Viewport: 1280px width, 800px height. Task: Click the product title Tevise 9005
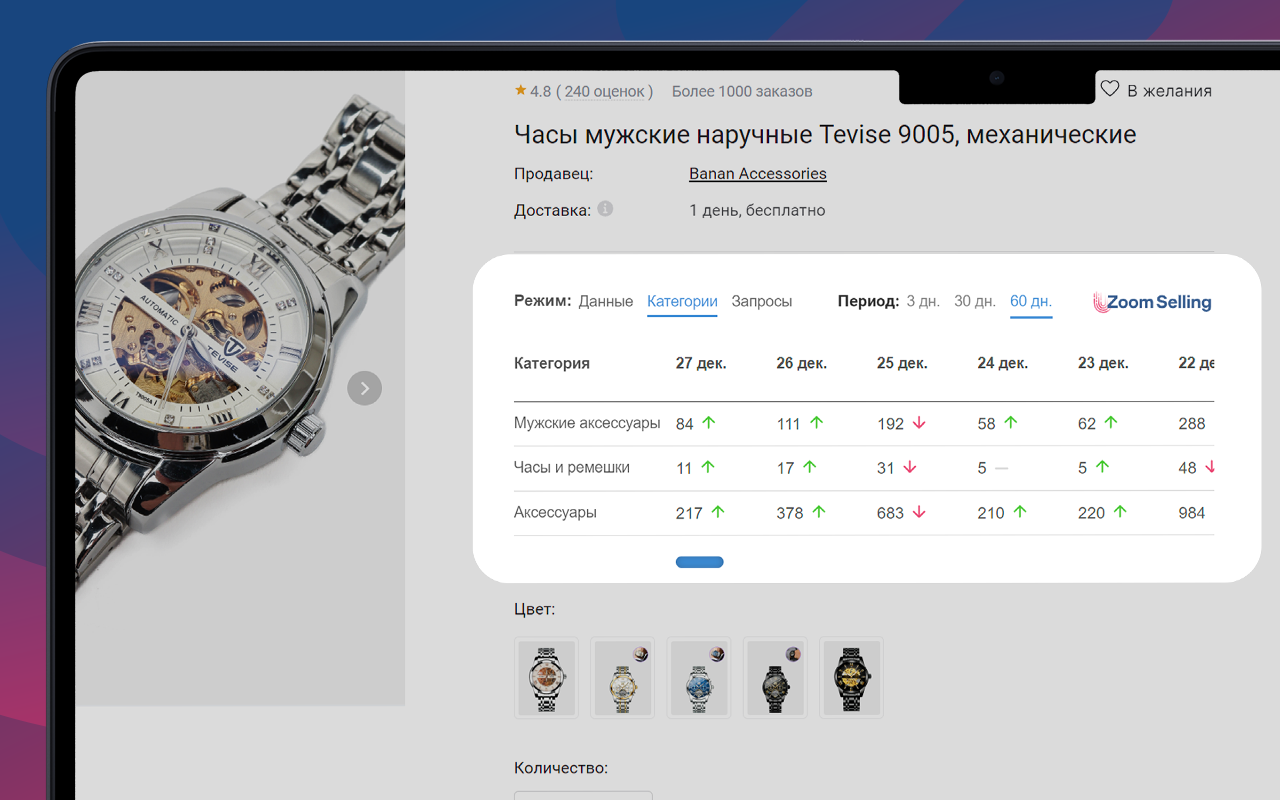pos(825,134)
